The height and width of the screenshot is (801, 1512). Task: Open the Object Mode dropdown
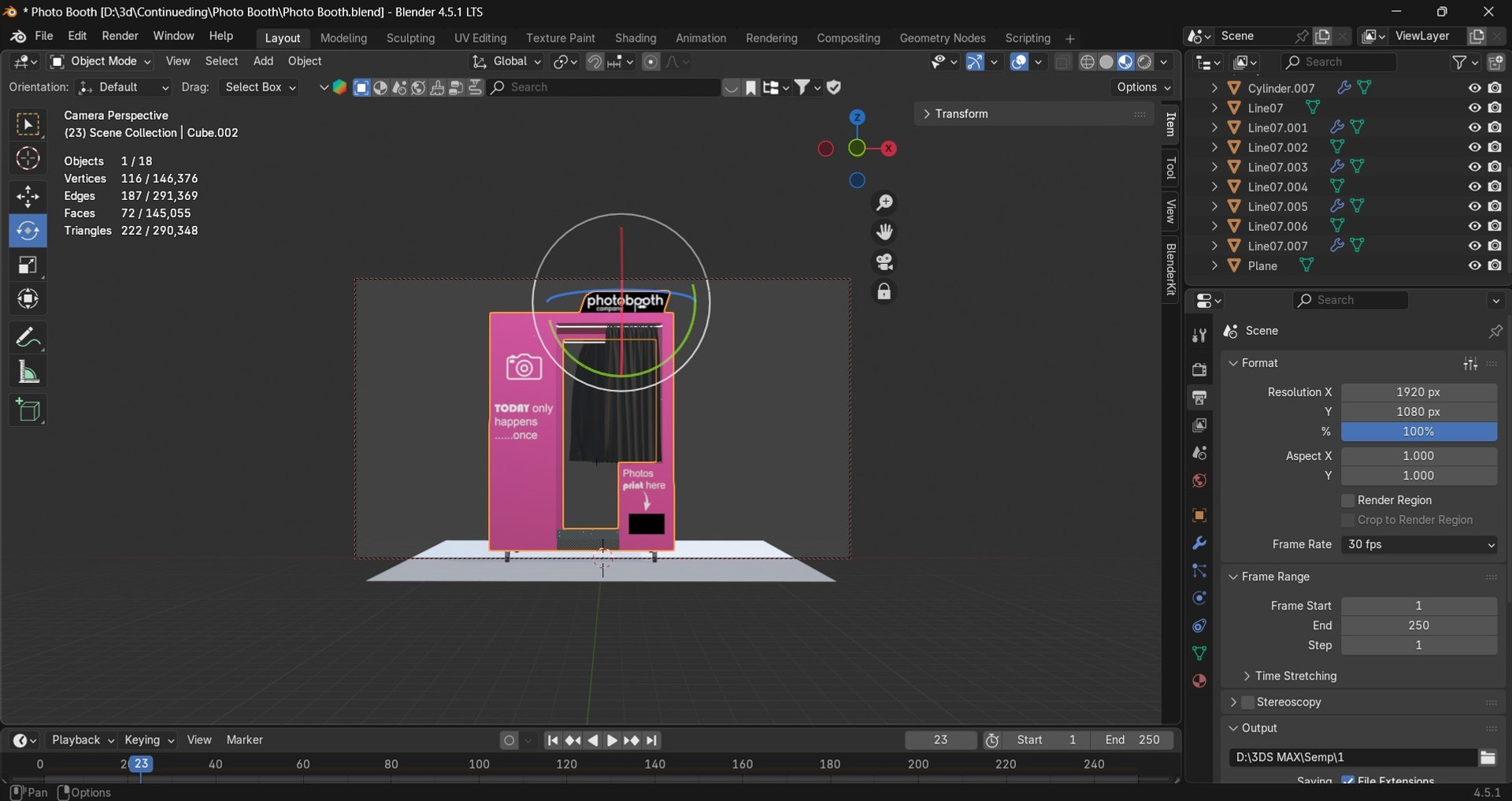click(x=100, y=61)
